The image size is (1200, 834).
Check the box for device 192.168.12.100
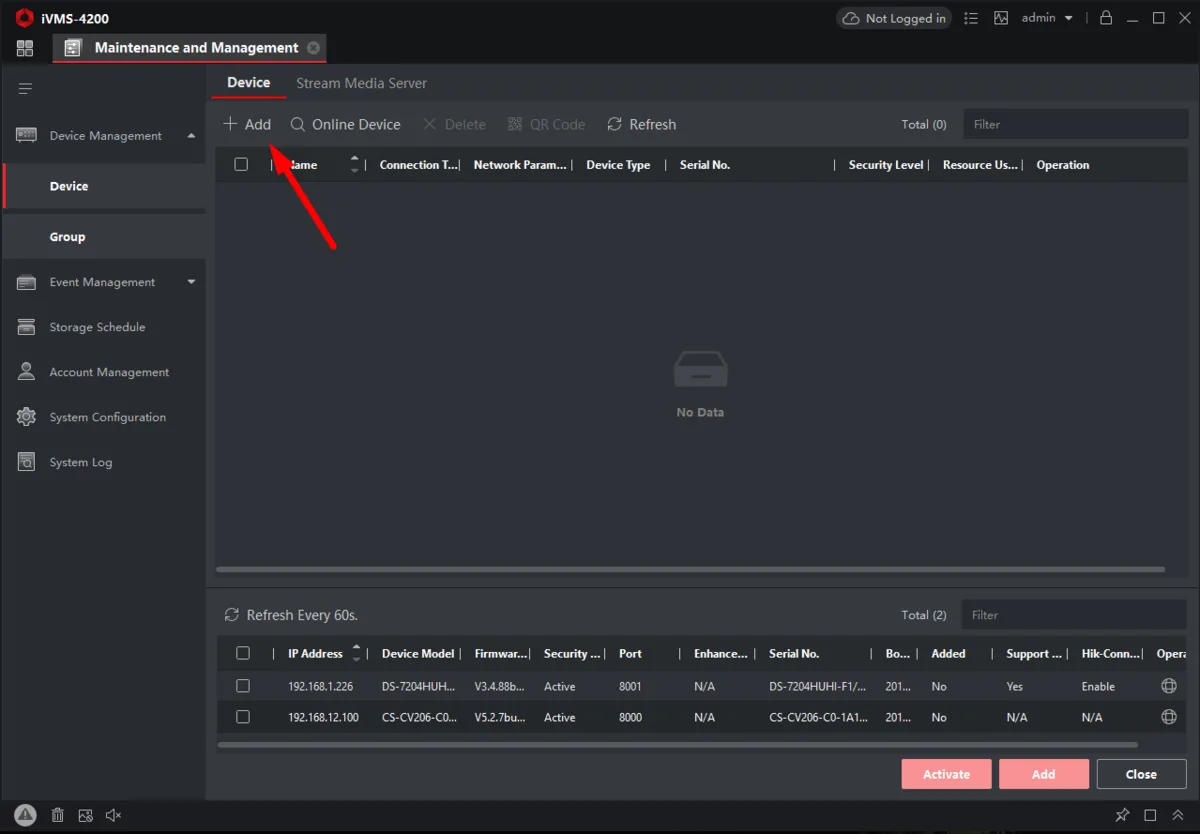[x=243, y=717]
